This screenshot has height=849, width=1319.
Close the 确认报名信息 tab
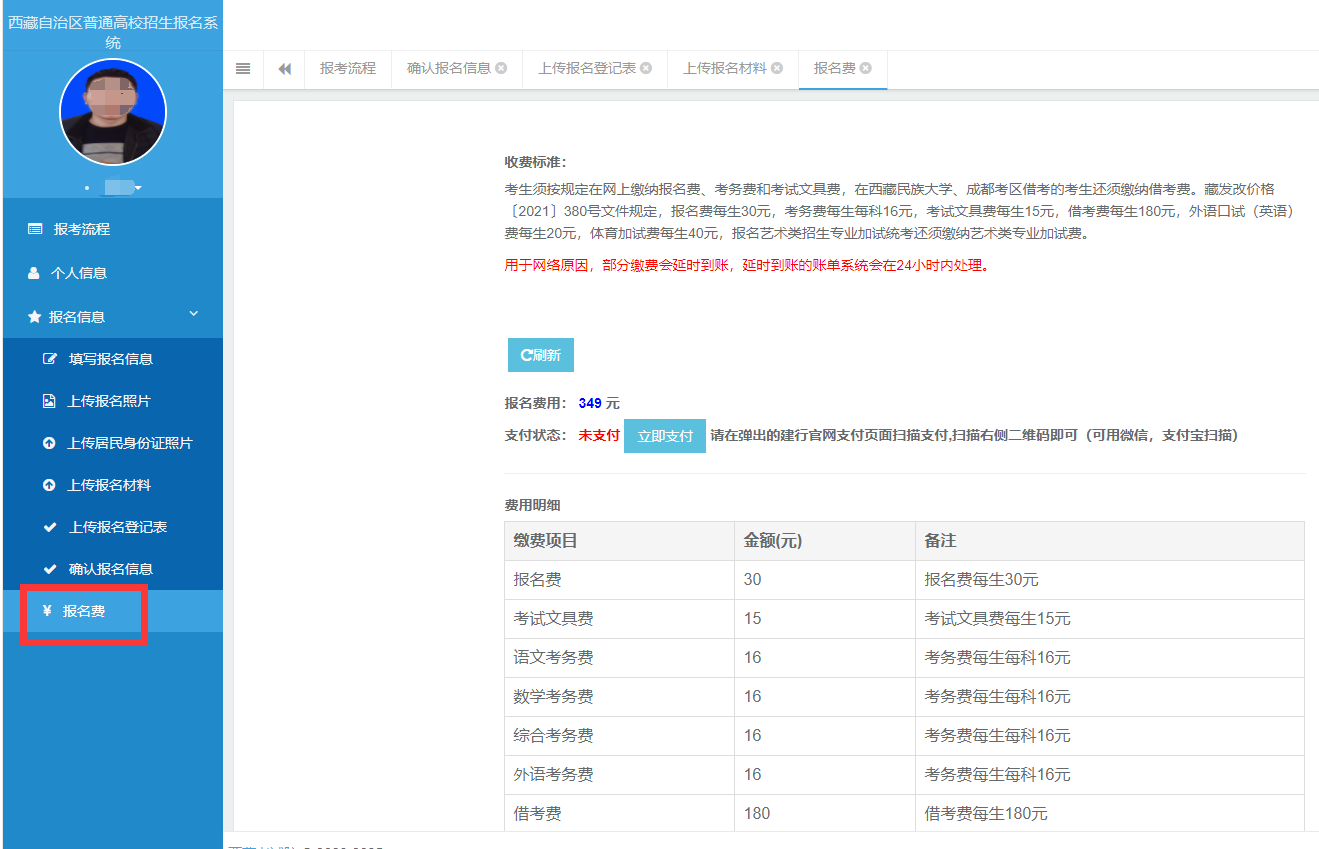pos(501,68)
